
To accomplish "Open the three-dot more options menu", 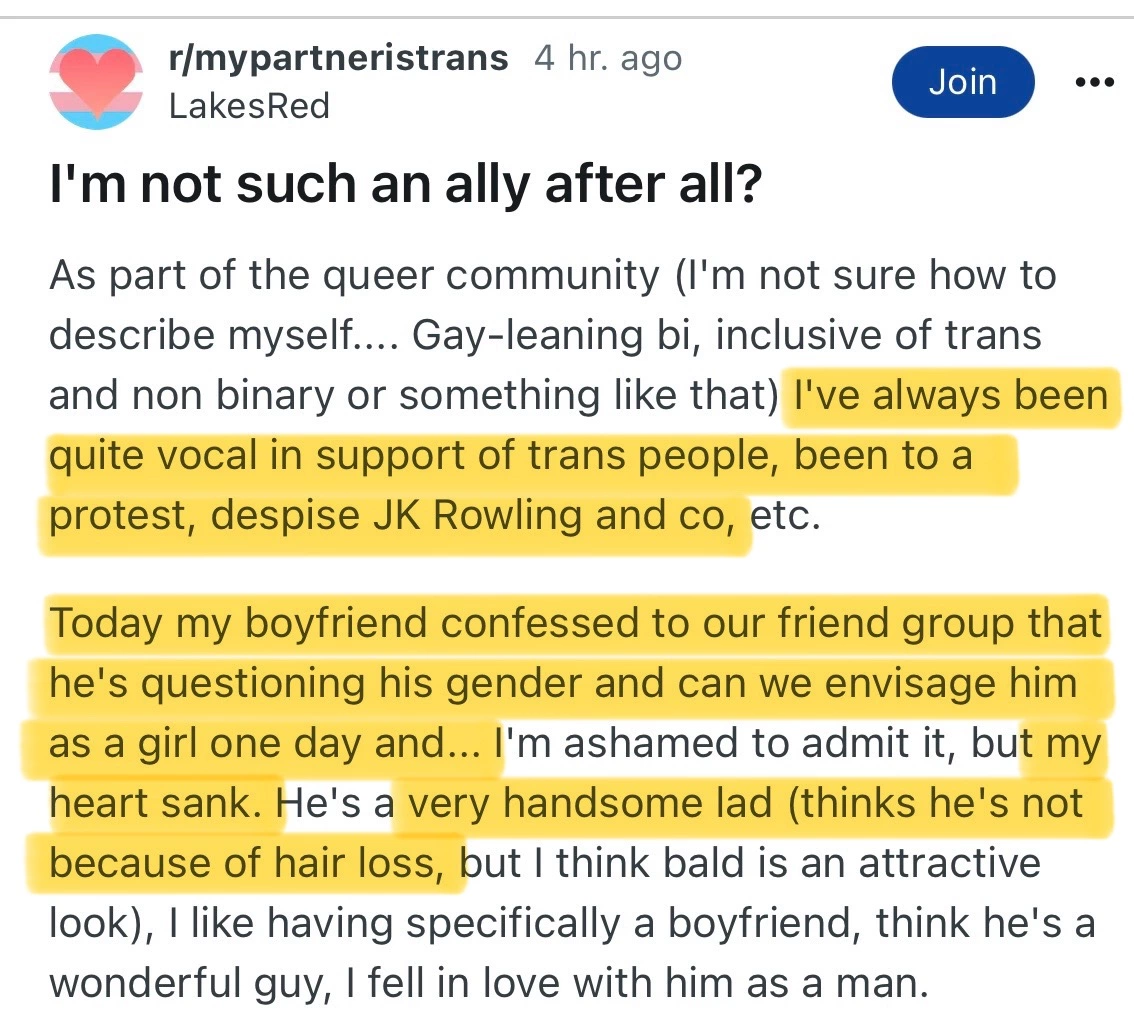I will [x=1093, y=83].
